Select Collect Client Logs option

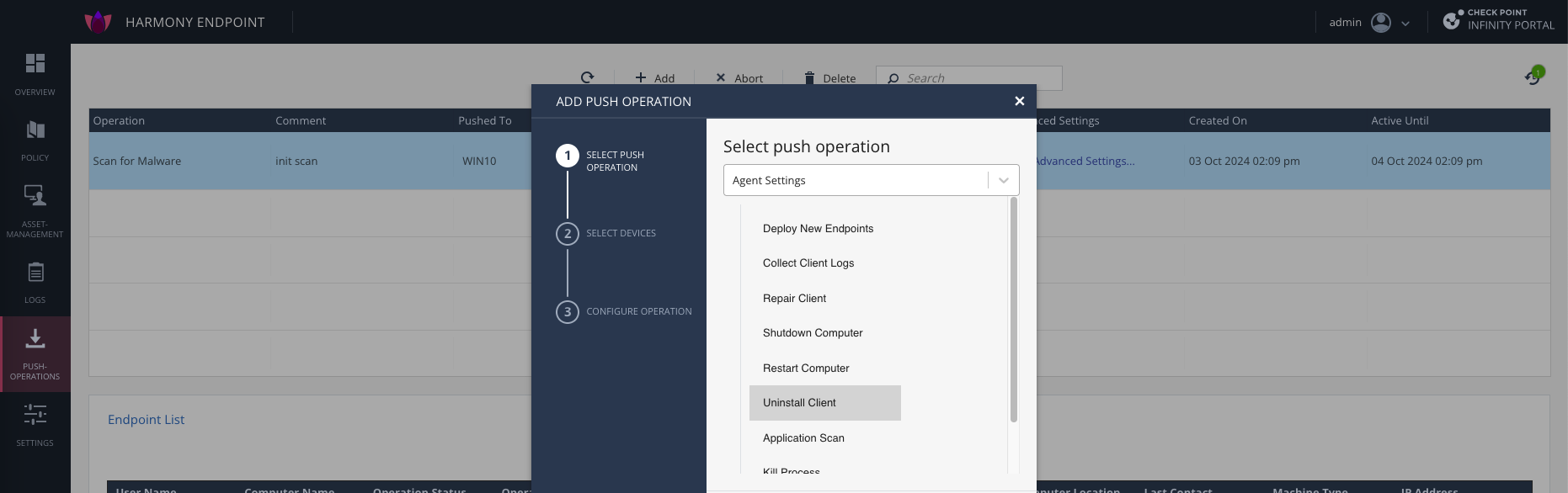pos(808,263)
